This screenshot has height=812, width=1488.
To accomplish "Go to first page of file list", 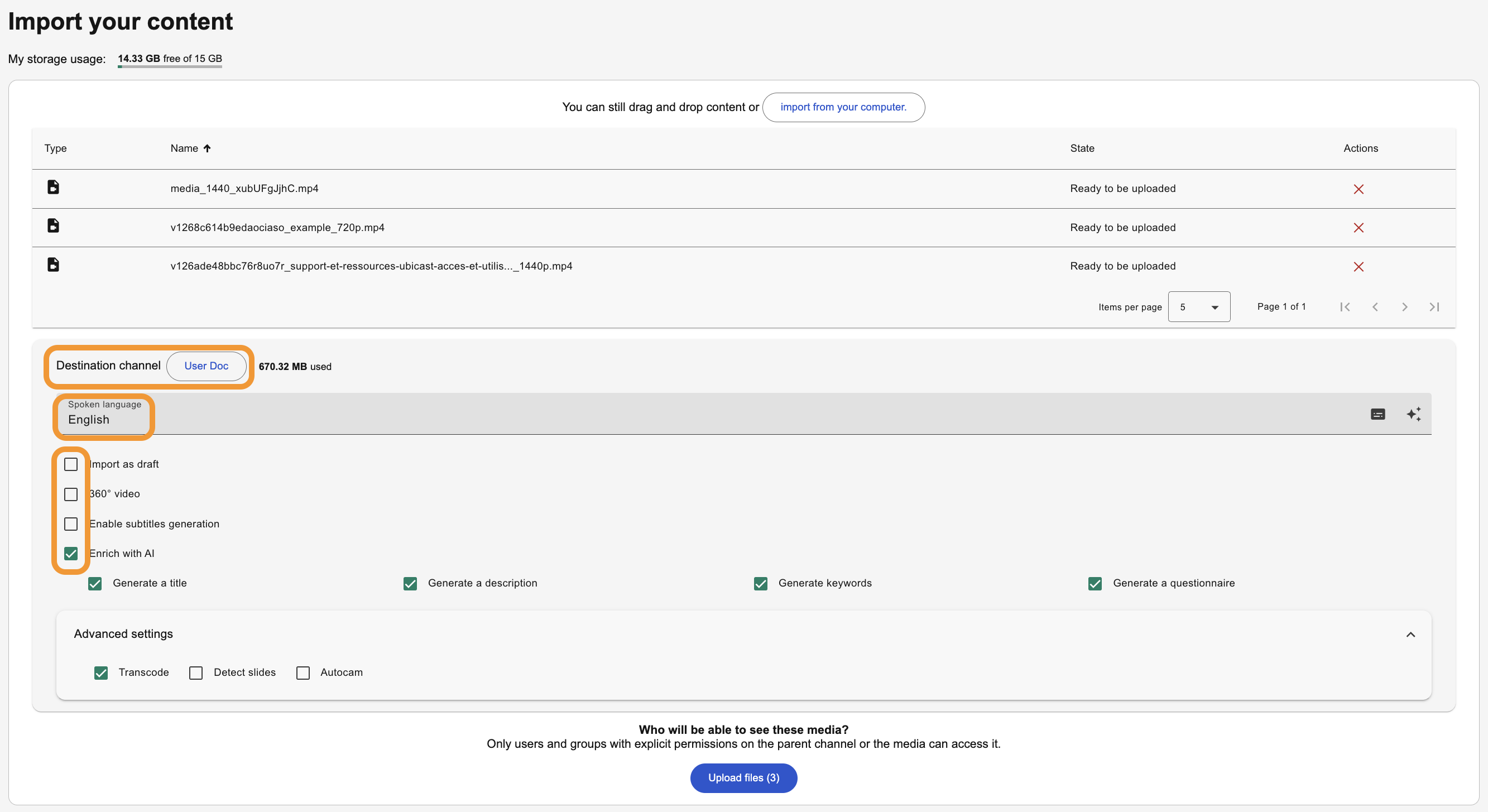I will click(x=1345, y=307).
